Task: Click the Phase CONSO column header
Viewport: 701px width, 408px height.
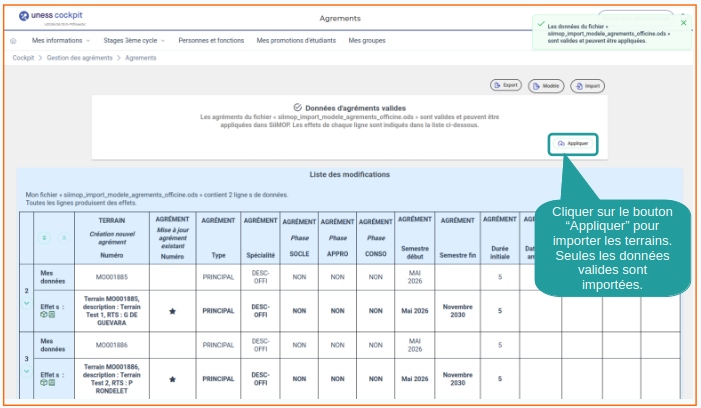Action: tap(376, 238)
